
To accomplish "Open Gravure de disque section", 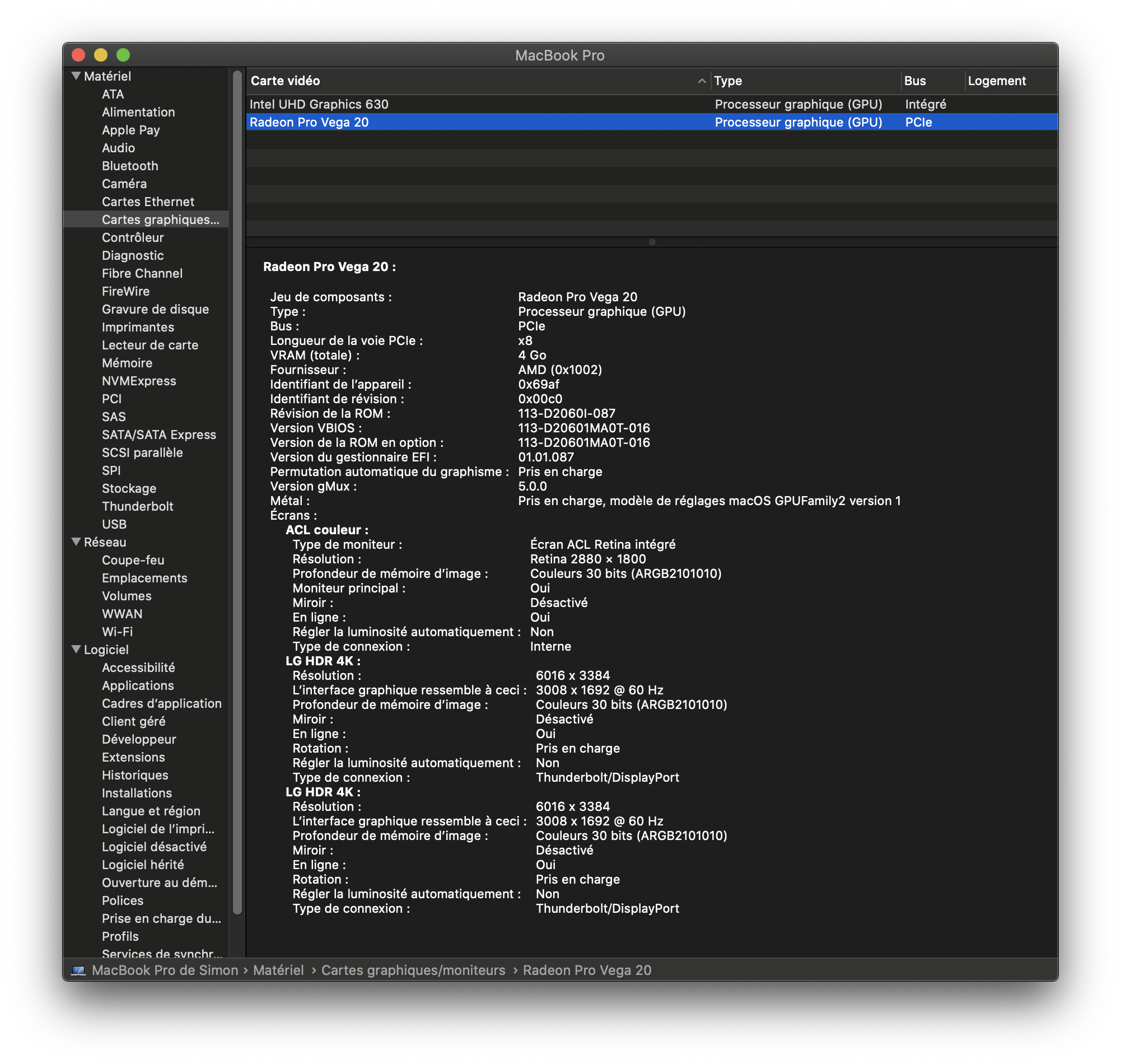I will [x=155, y=310].
